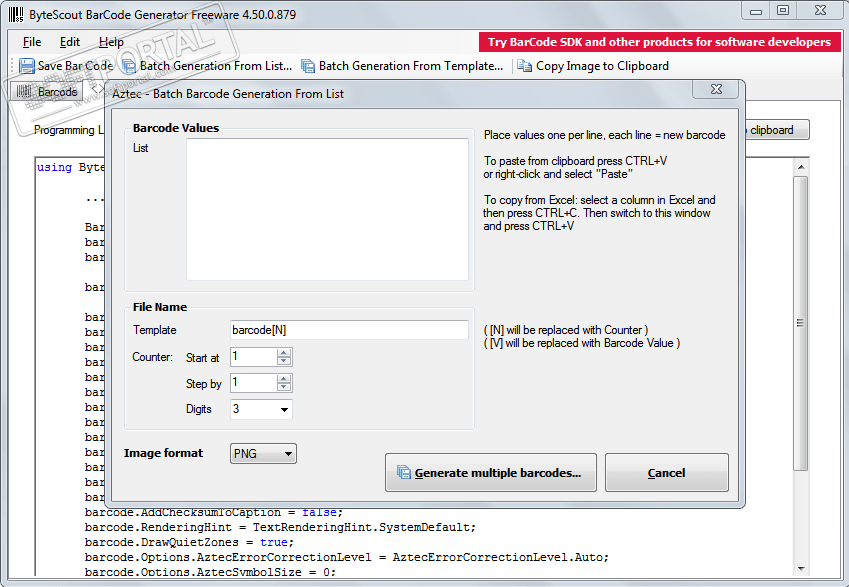
Task: Click the 'barcode.DrawQuietZones = true;' code line
Action: point(189,542)
